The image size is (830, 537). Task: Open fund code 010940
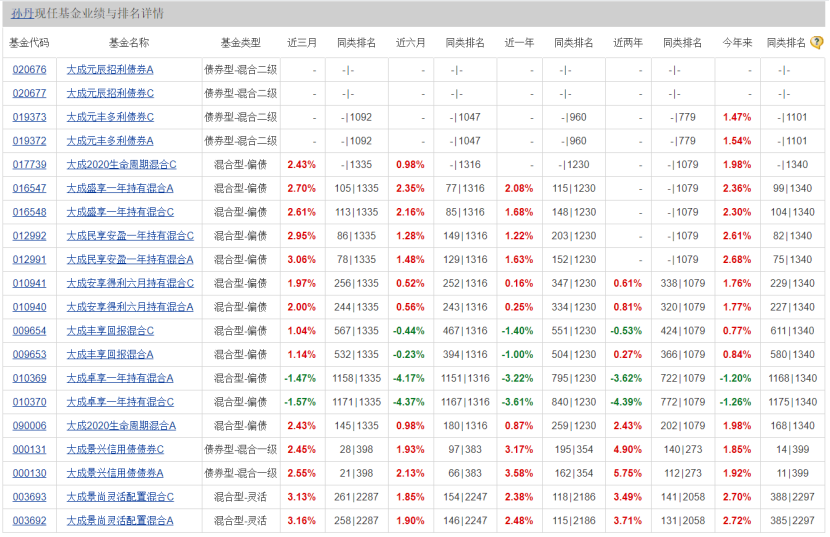pyautogui.click(x=30, y=307)
